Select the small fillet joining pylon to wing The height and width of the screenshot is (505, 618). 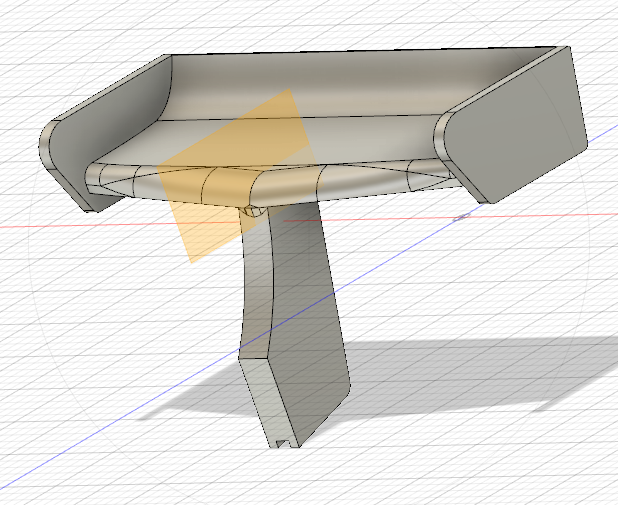pyautogui.click(x=253, y=211)
